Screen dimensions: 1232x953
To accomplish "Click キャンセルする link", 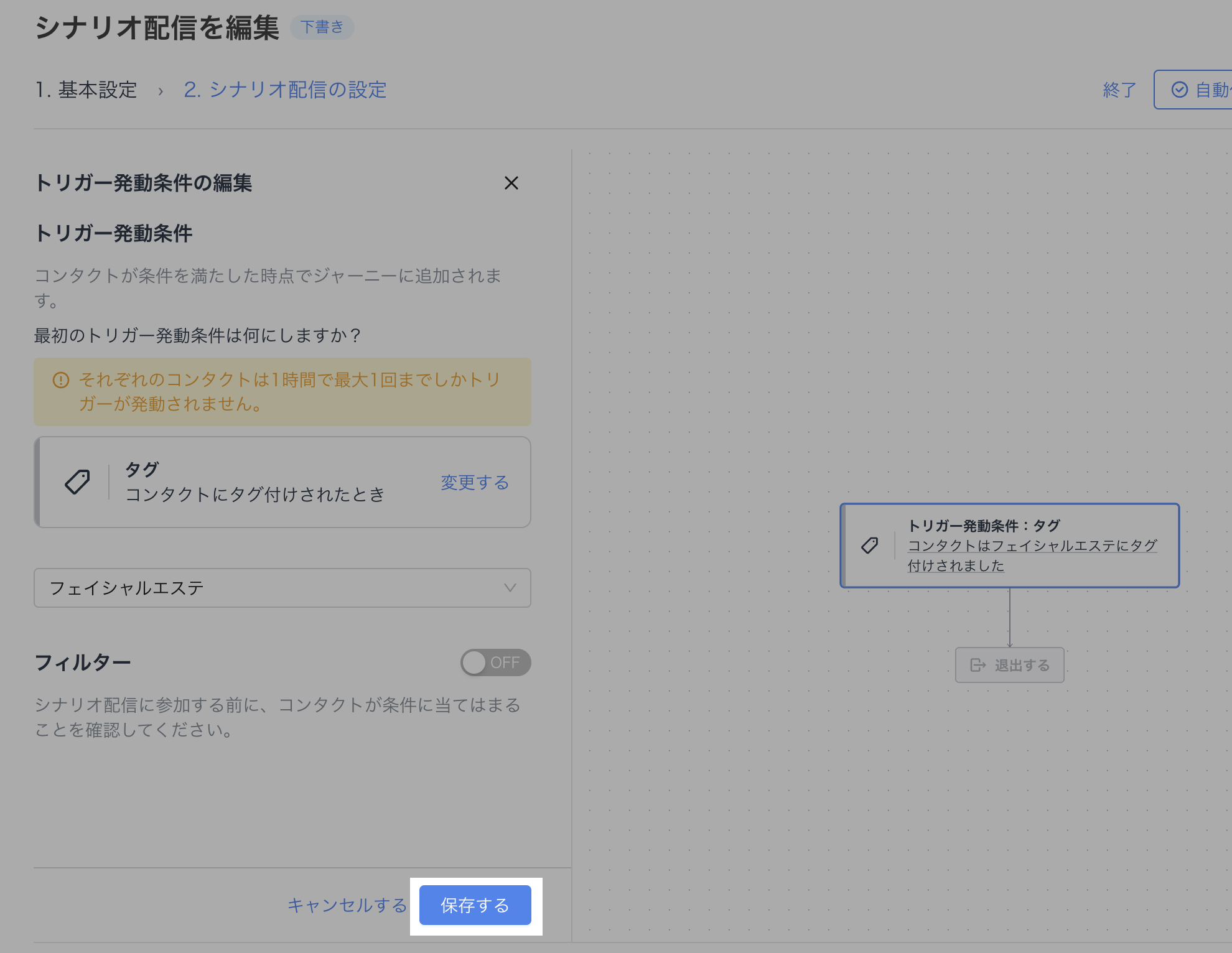I will [x=347, y=905].
